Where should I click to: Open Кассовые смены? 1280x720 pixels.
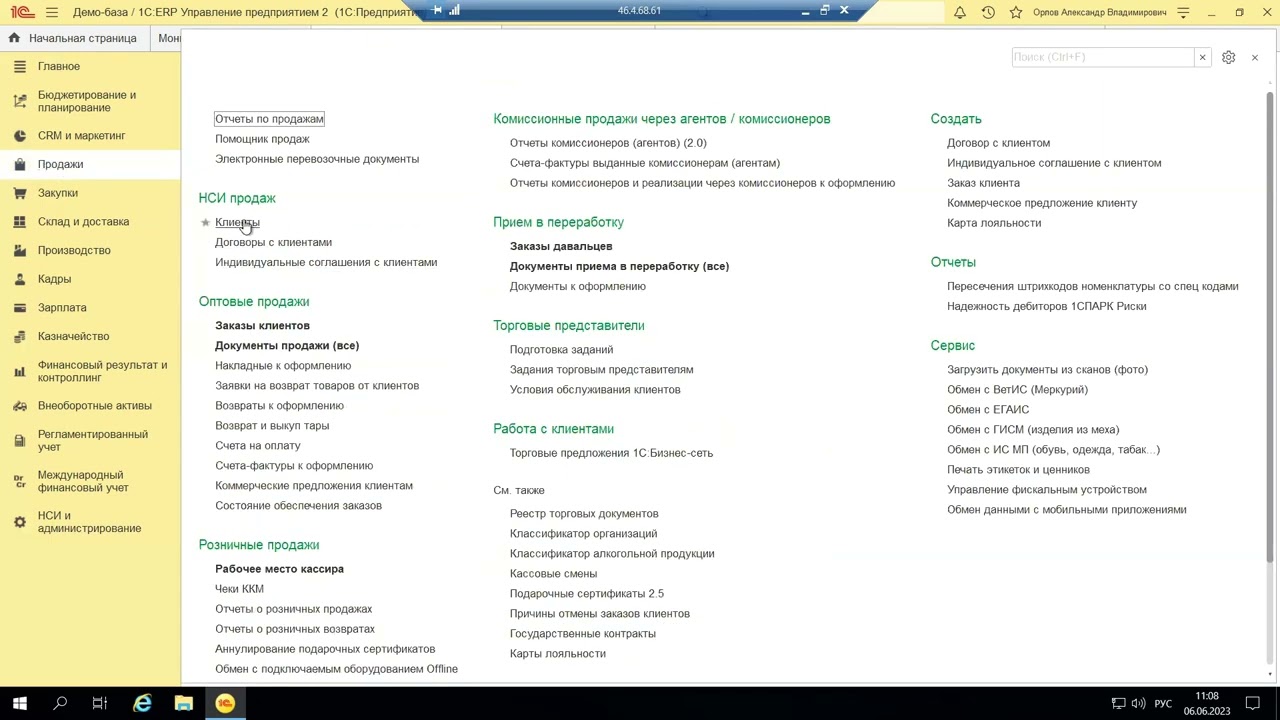tap(553, 574)
